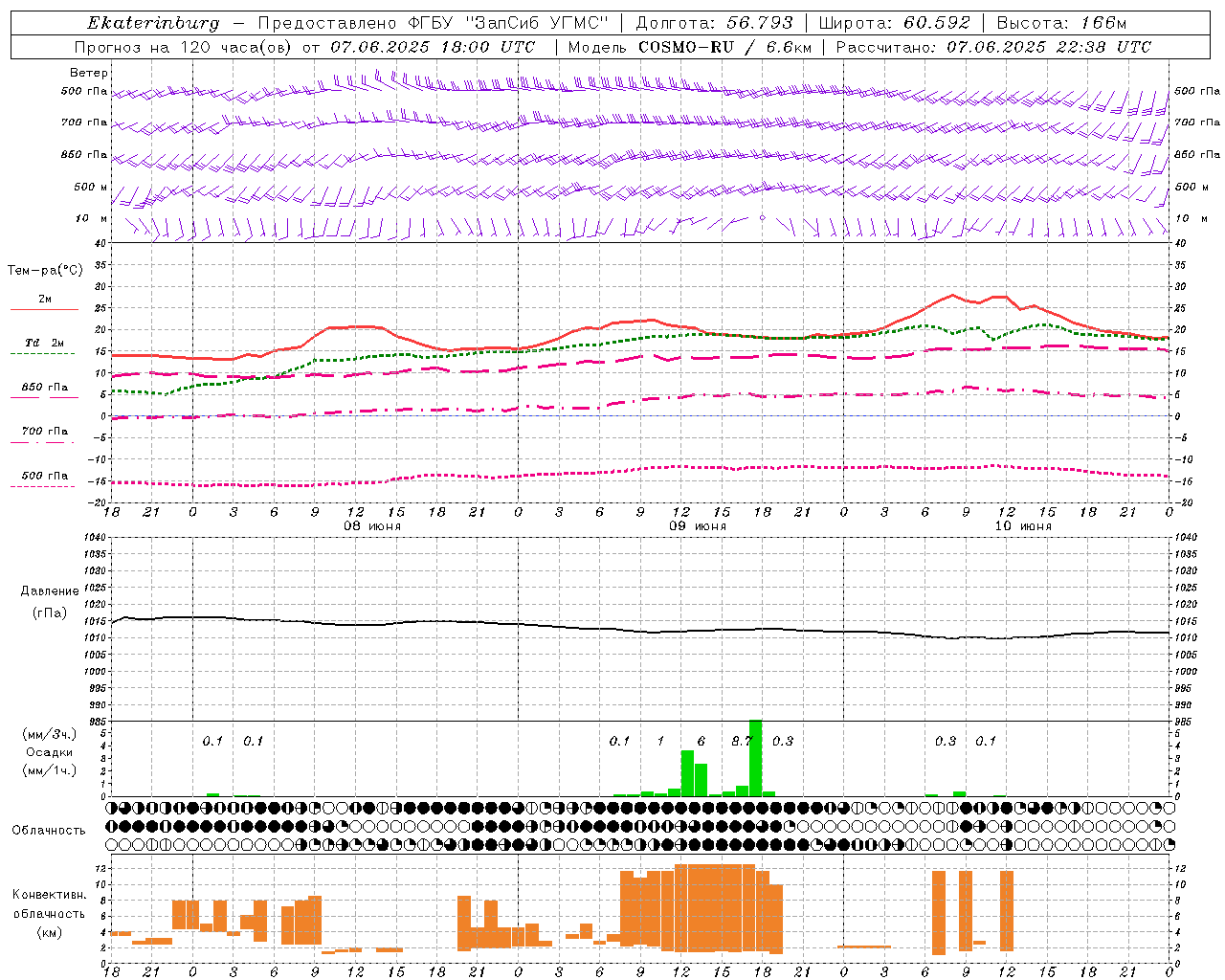Click the '10 июня' date label
Screen dimensions: 1225x980
tap(1023, 526)
